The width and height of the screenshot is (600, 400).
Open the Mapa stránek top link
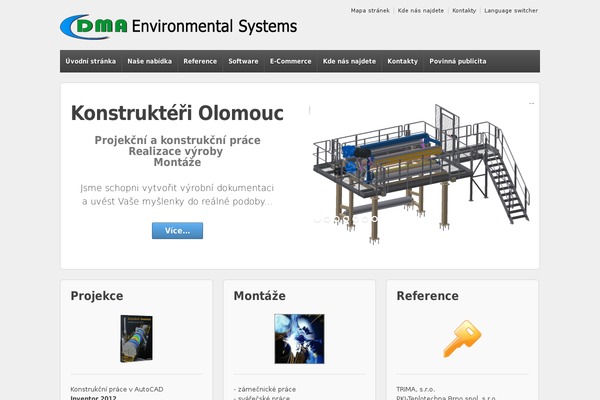pos(370,11)
